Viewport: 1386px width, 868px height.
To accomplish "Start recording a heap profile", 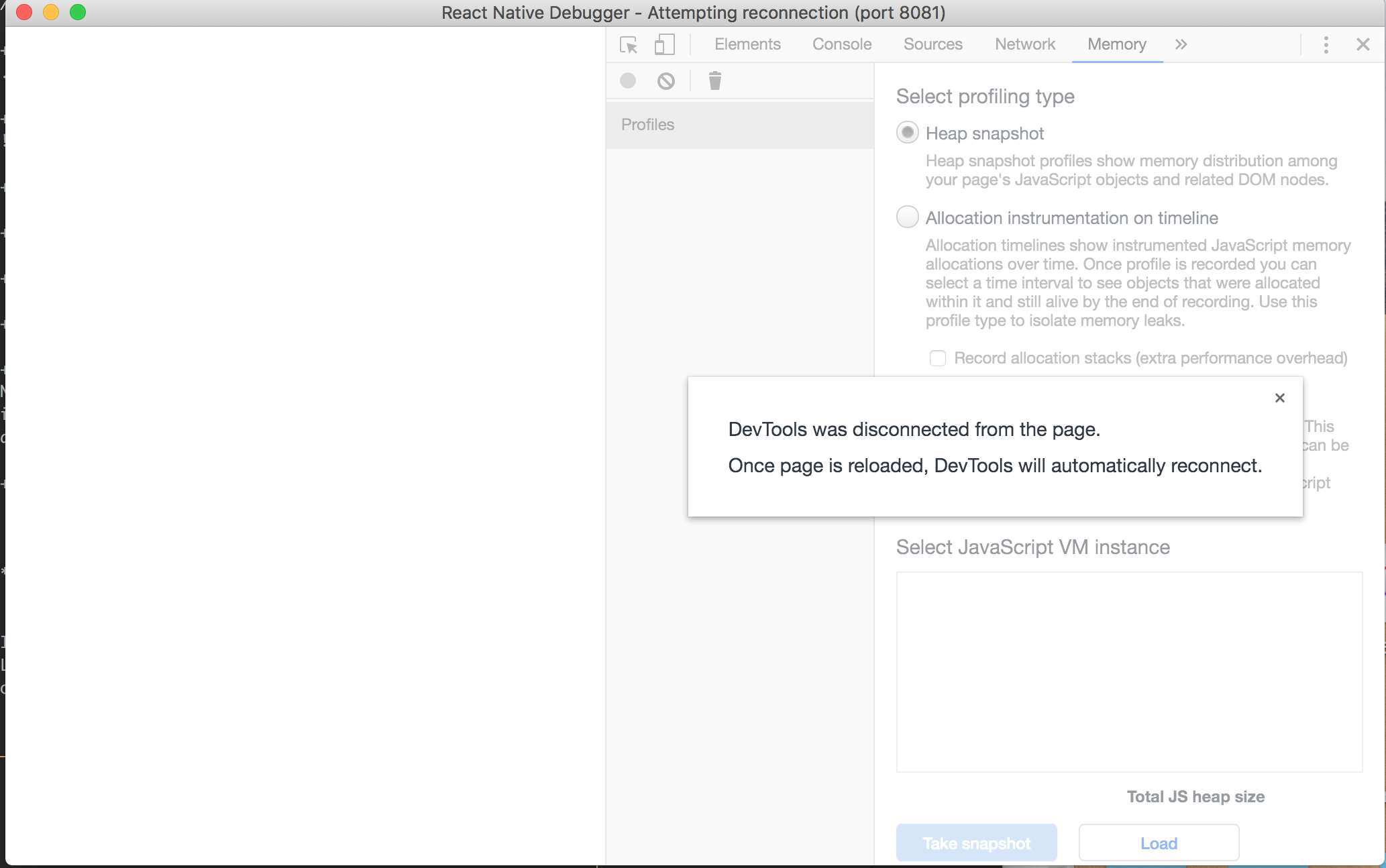I will 627,80.
